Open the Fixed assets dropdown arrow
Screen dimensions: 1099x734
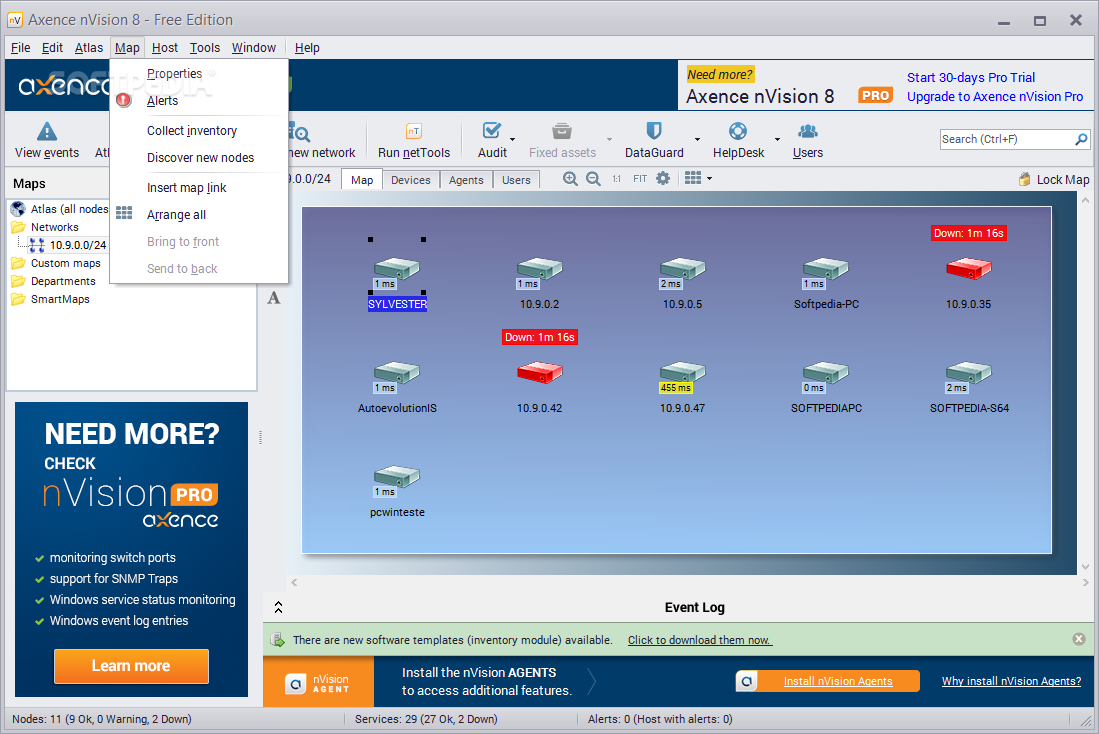(609, 140)
